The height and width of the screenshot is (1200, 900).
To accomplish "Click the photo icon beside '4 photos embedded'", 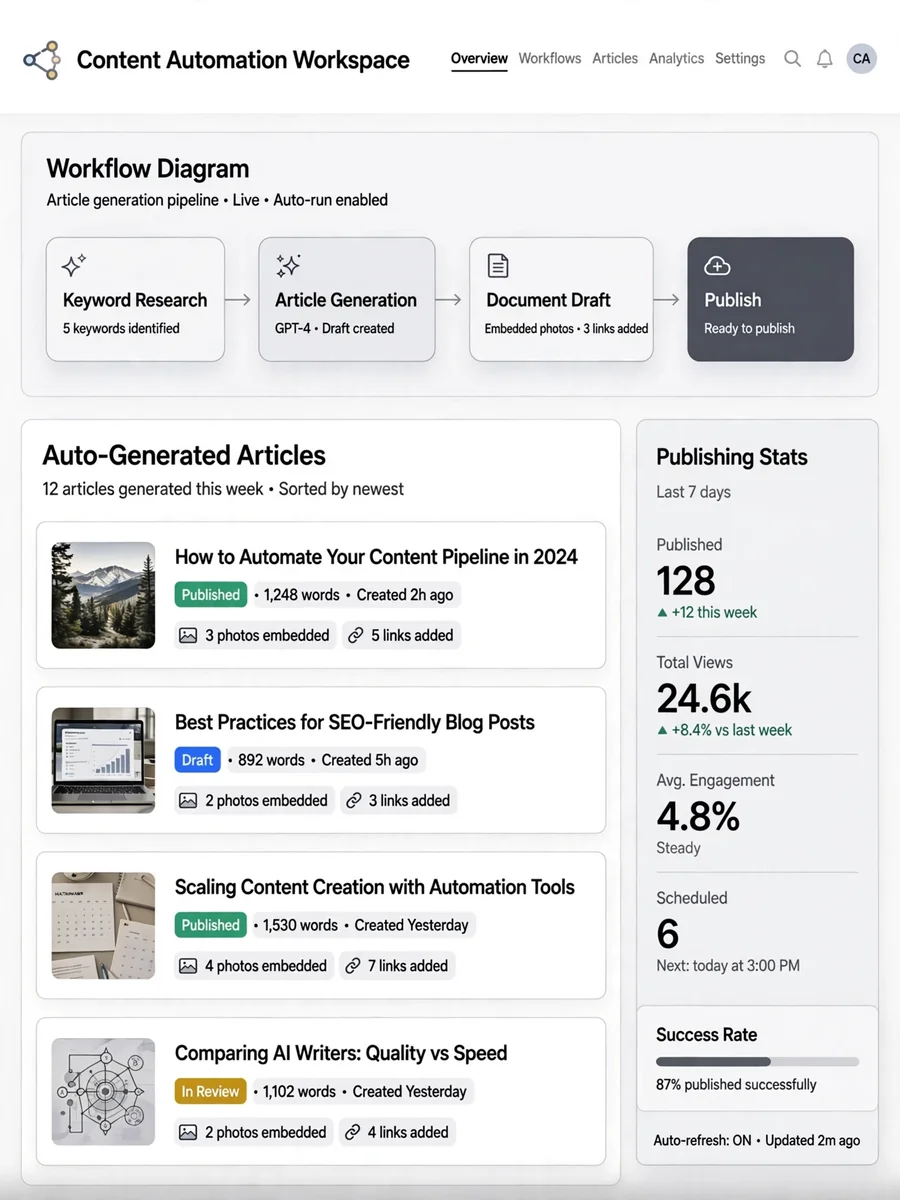I will 187,966.
